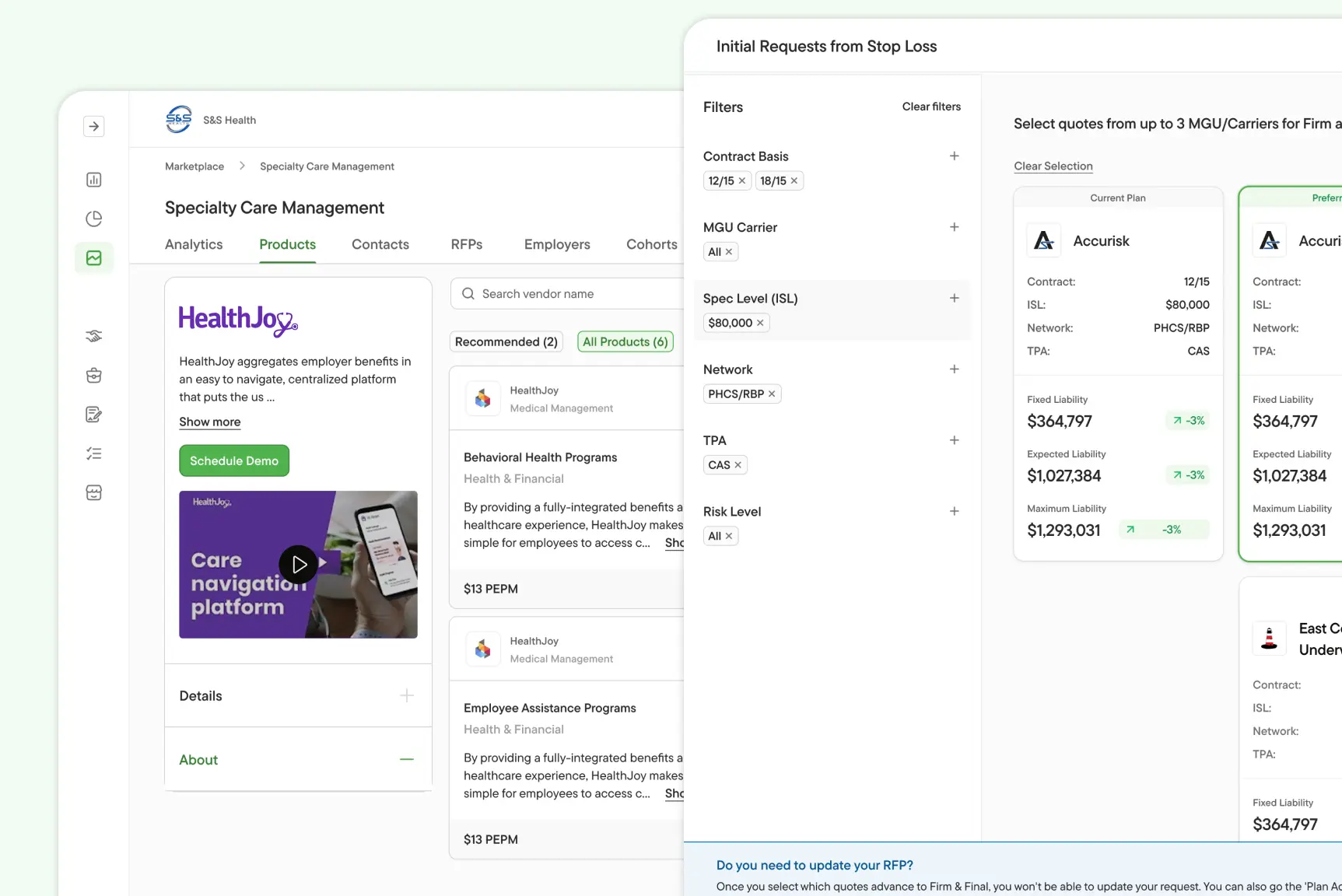The height and width of the screenshot is (896, 1342).
Task: Toggle the All Products (6) filter
Action: pyautogui.click(x=625, y=341)
